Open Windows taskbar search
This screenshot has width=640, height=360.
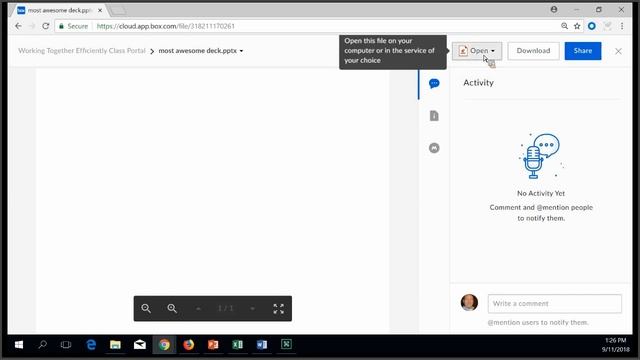42,345
